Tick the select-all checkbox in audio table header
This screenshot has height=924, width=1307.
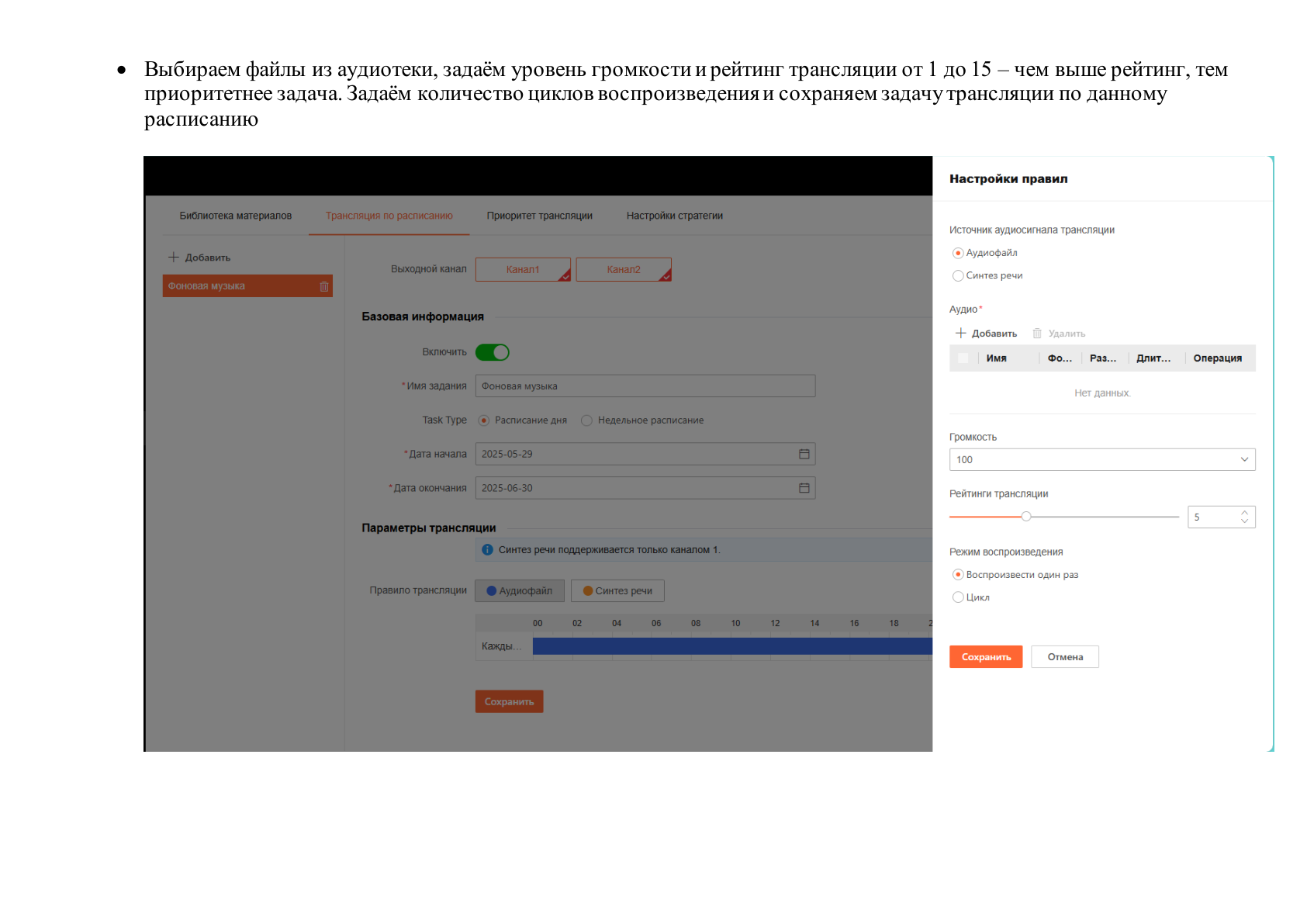point(963,358)
